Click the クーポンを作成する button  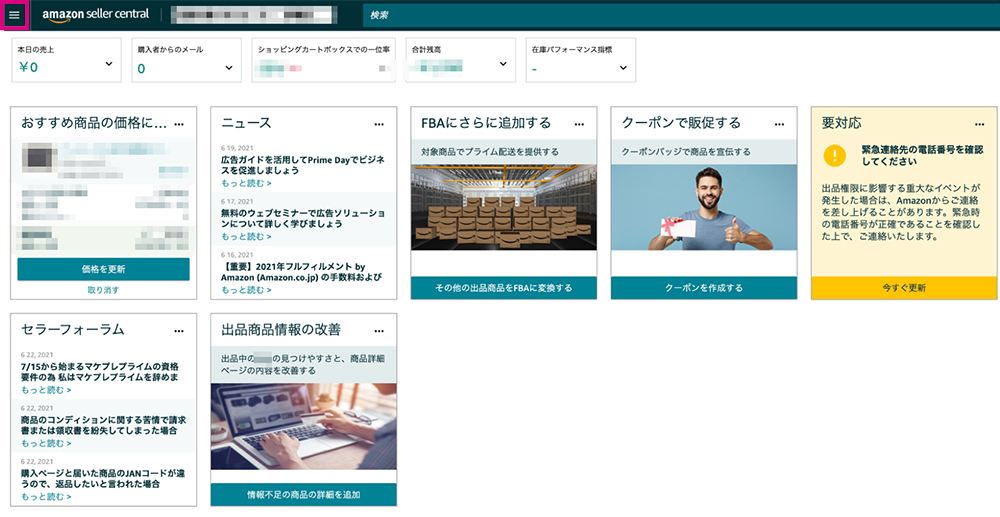click(704, 288)
